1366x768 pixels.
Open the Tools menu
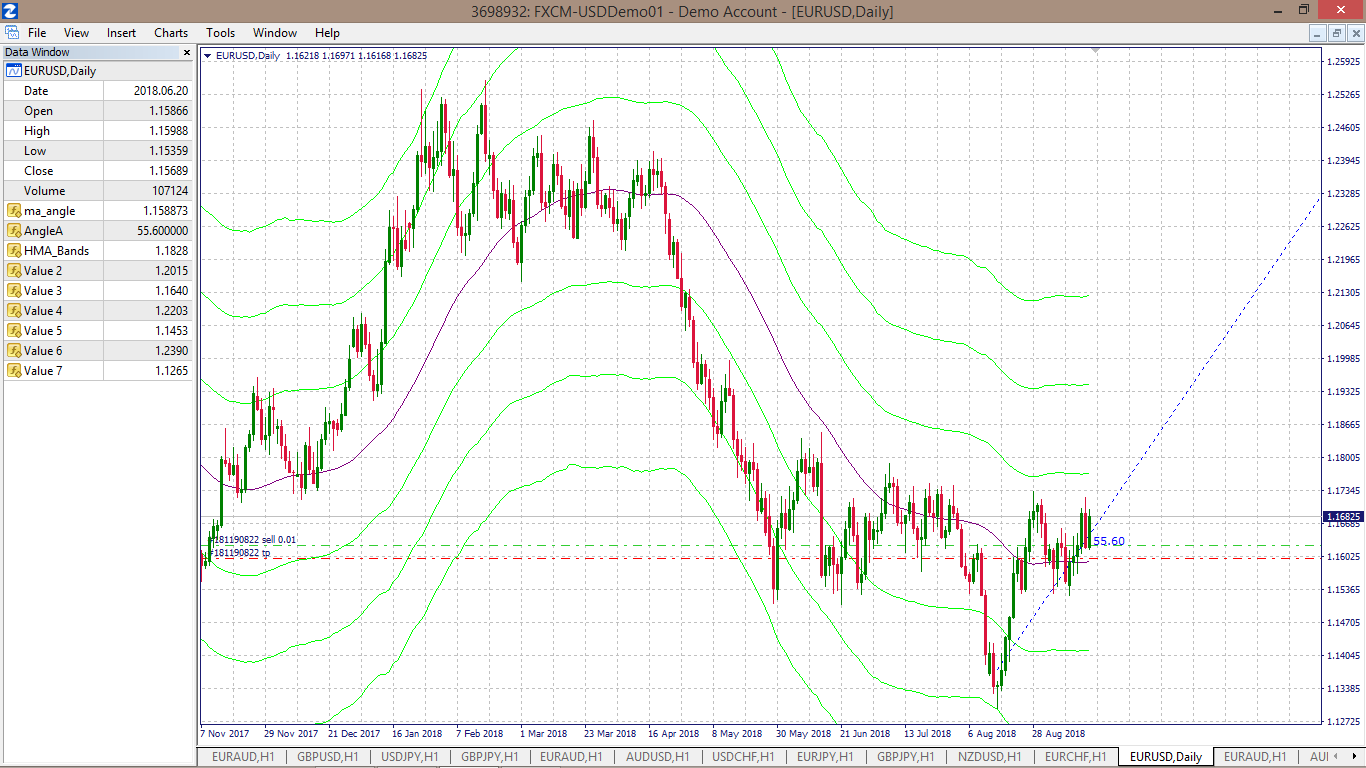coord(220,33)
